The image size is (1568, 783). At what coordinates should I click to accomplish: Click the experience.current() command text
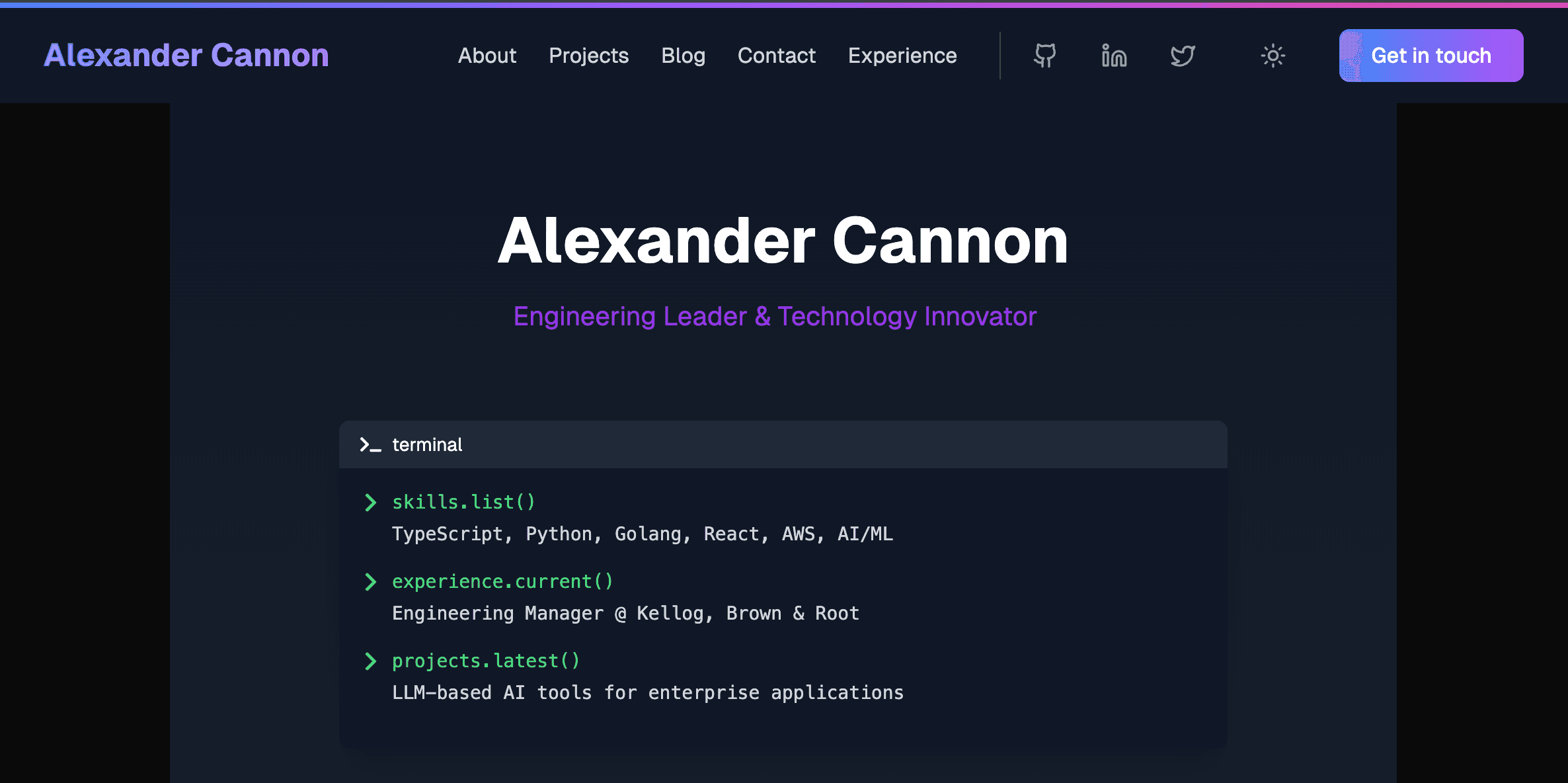pos(502,582)
